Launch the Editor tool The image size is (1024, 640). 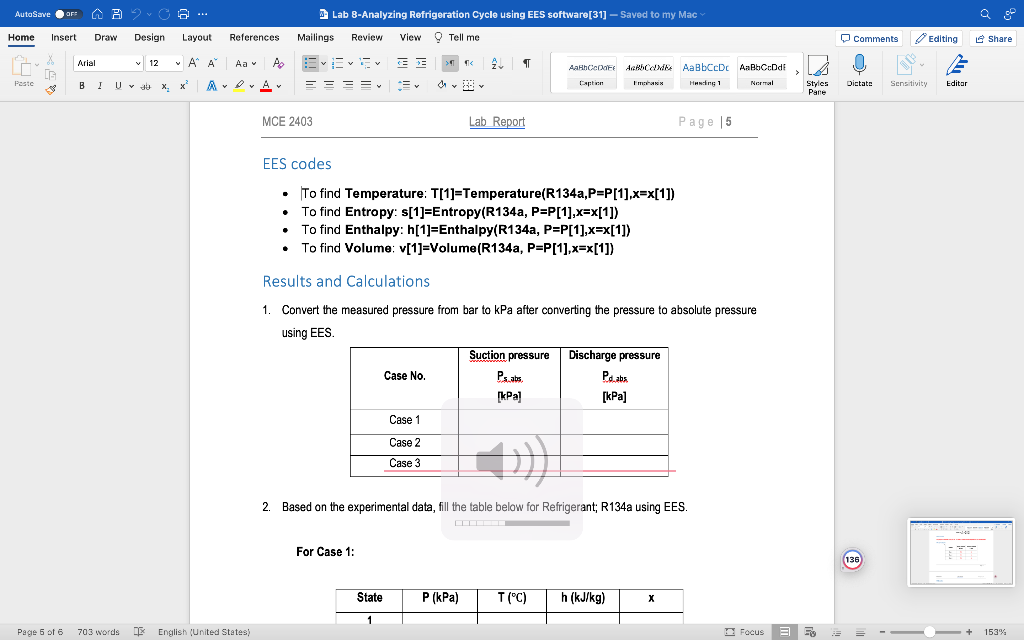point(957,71)
